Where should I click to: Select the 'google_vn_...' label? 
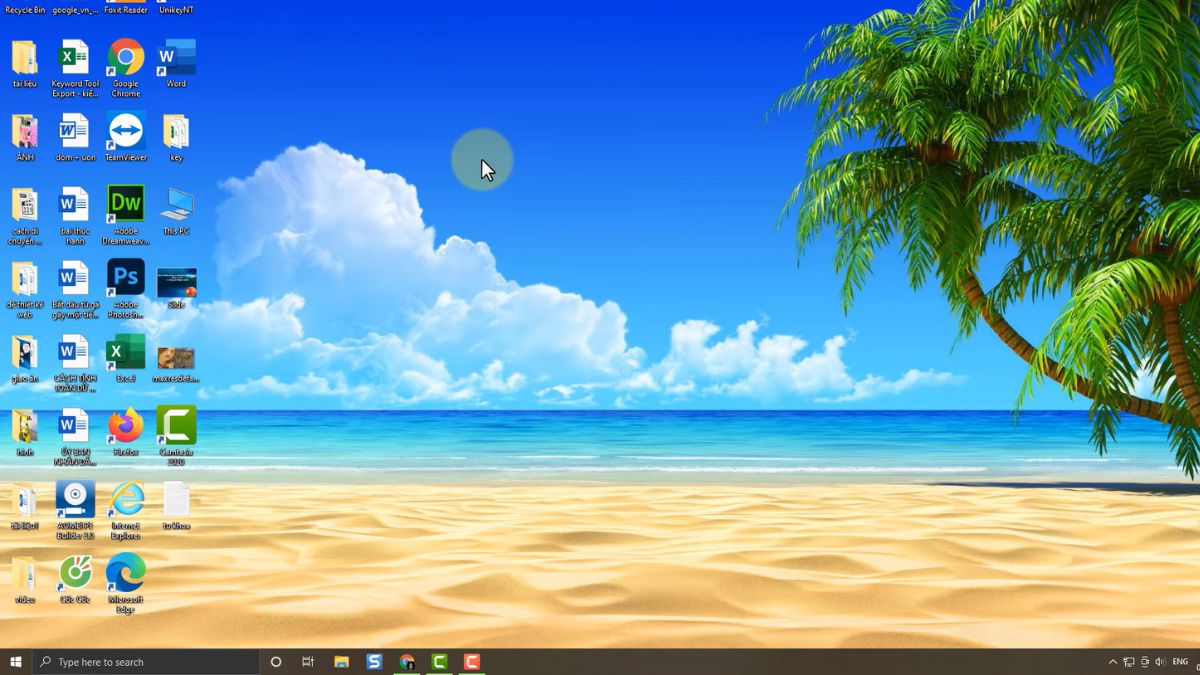75,10
